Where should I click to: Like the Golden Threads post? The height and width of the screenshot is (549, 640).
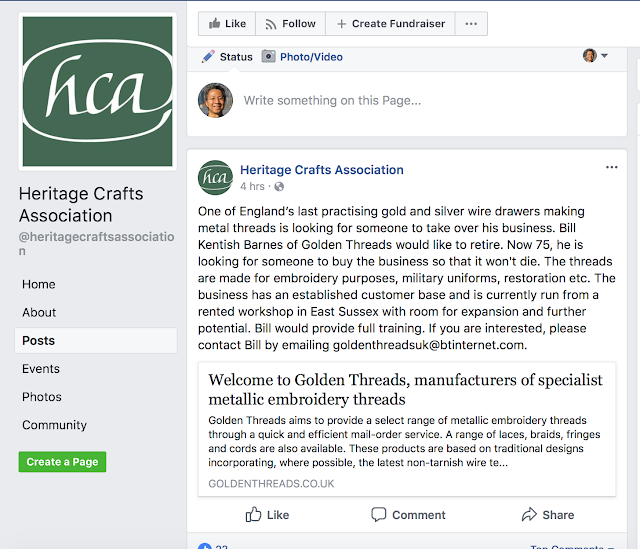click(x=267, y=515)
